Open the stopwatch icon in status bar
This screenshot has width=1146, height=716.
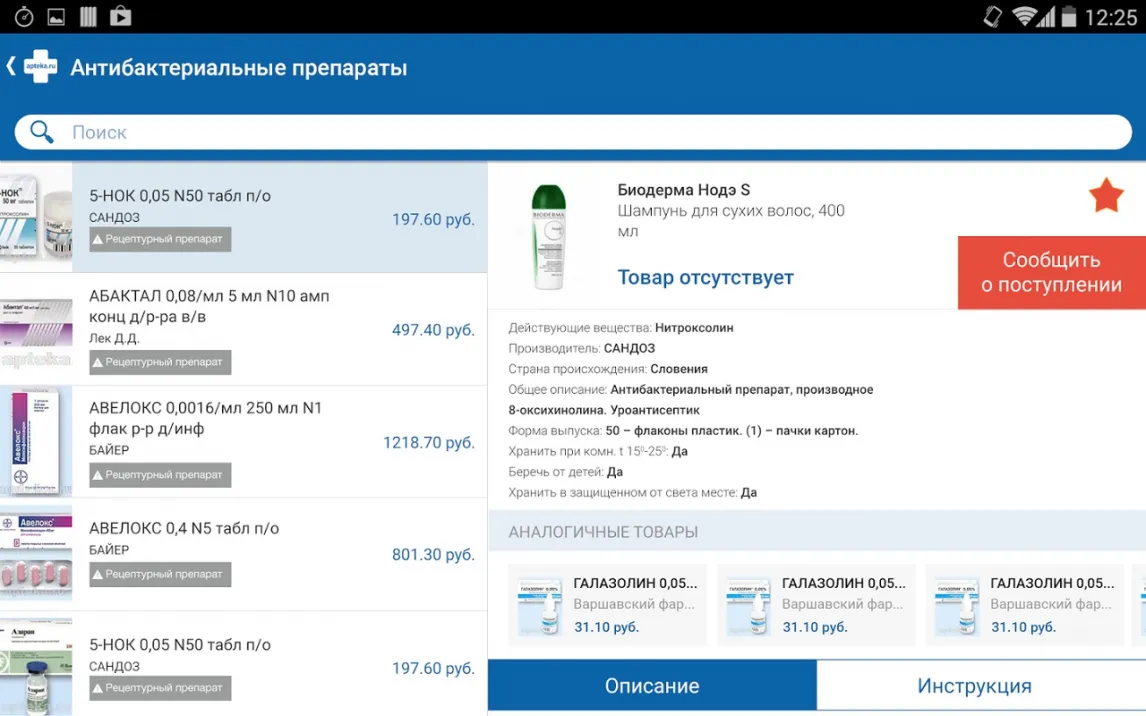pyautogui.click(x=23, y=16)
